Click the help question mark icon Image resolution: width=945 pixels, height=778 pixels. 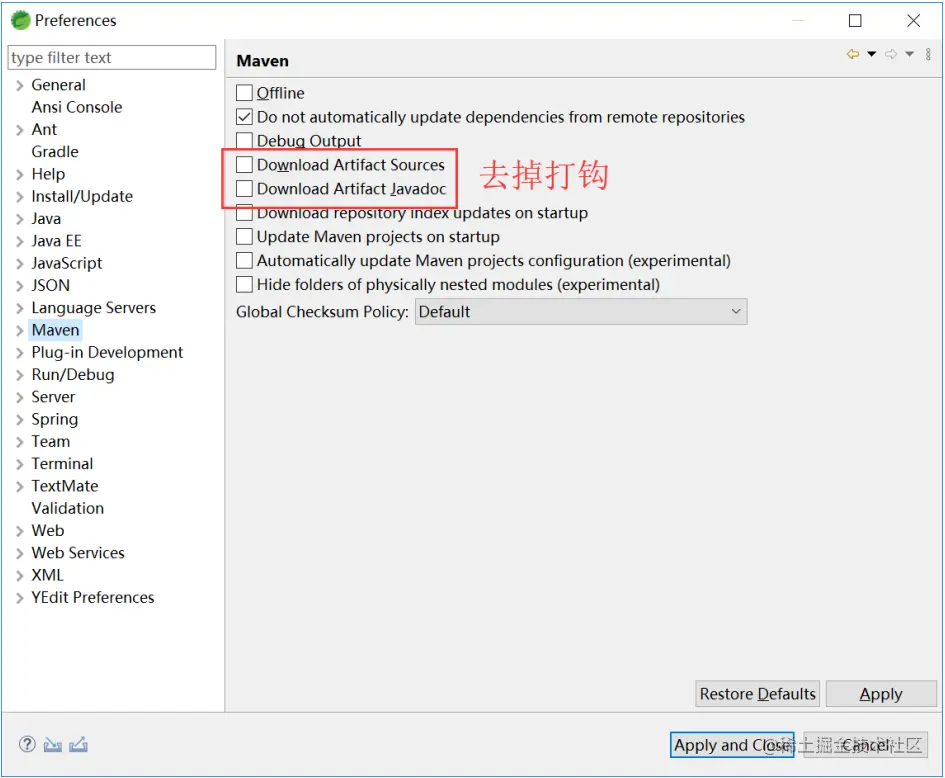coord(27,744)
